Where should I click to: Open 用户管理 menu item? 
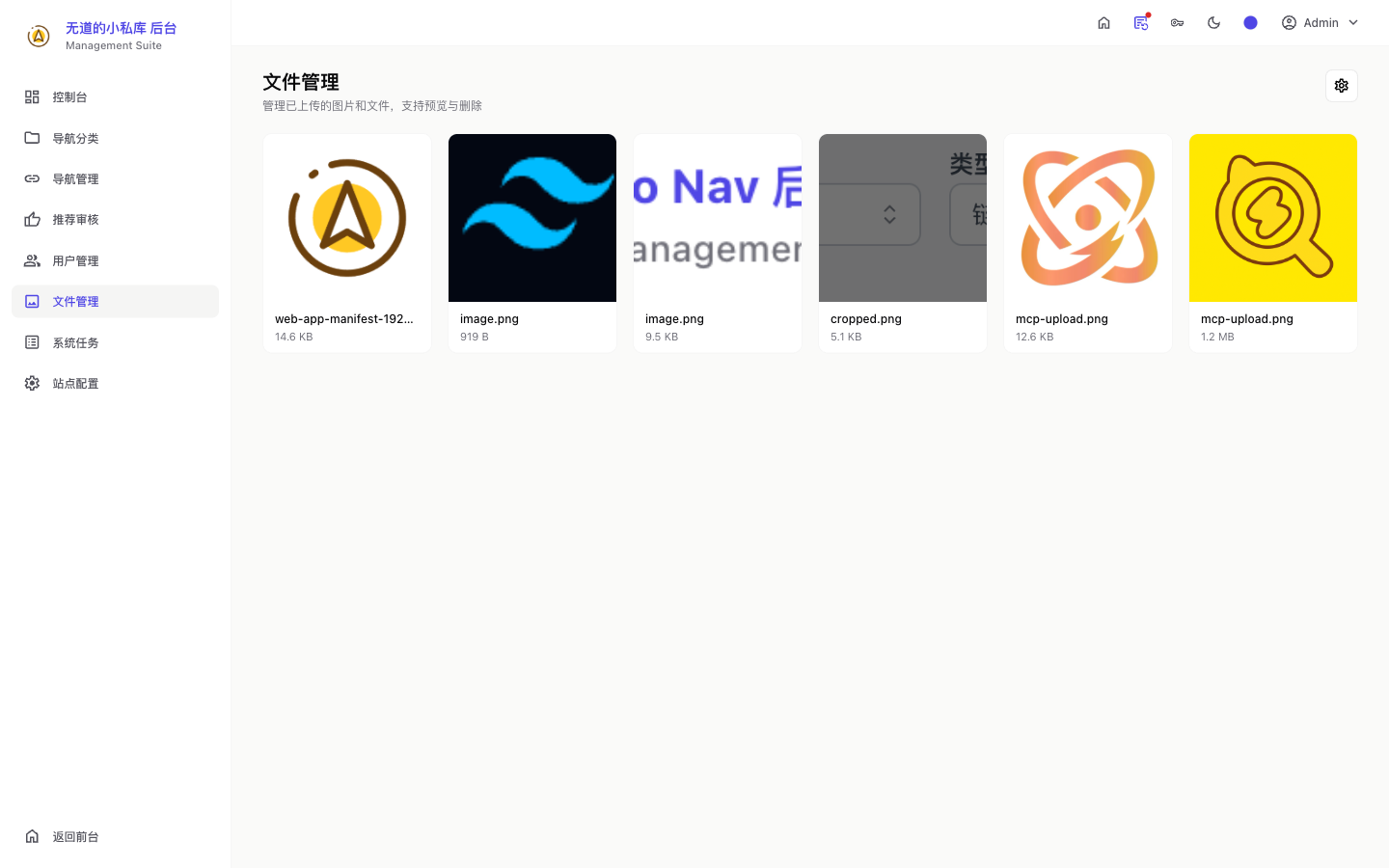point(115,260)
